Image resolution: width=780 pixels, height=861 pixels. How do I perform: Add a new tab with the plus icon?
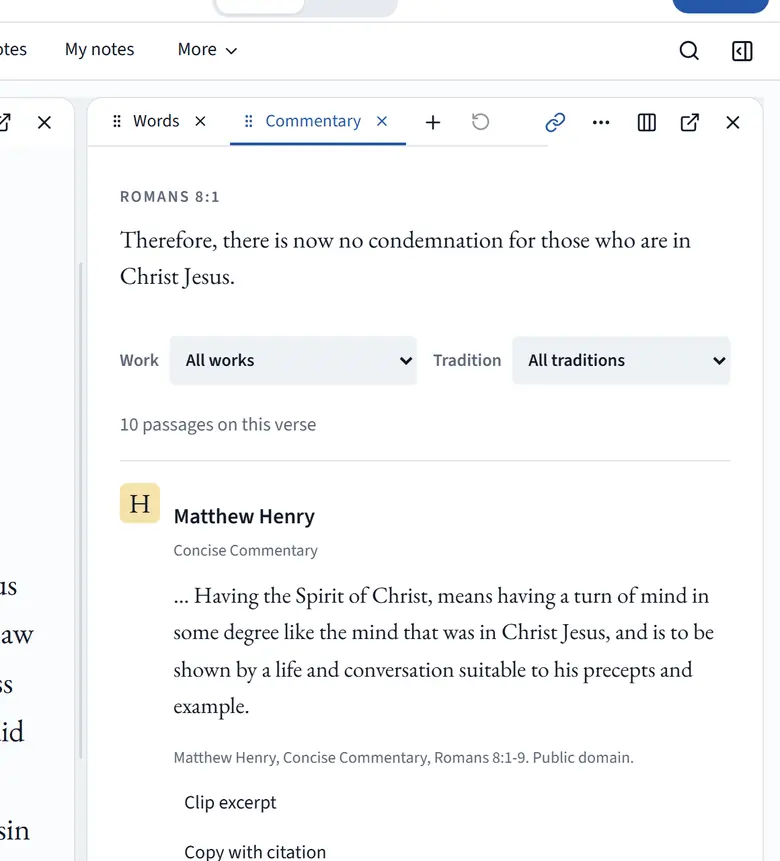point(433,122)
